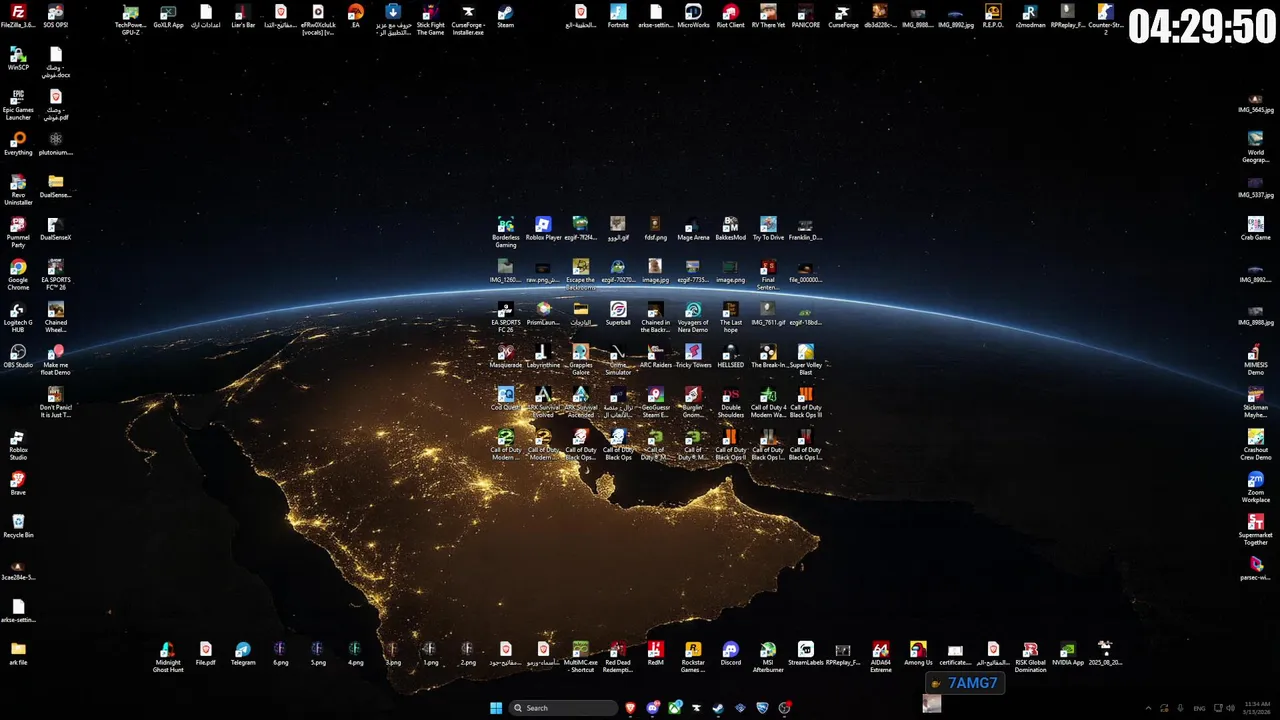Launch SOS OPS! from the desktop
Image resolution: width=1280 pixels, height=720 pixels.
click(56, 16)
